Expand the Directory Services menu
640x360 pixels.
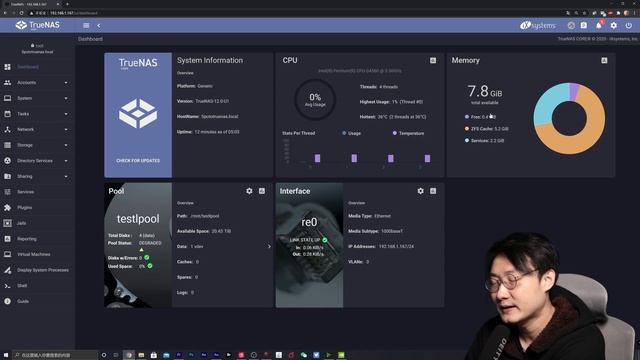click(x=38, y=161)
